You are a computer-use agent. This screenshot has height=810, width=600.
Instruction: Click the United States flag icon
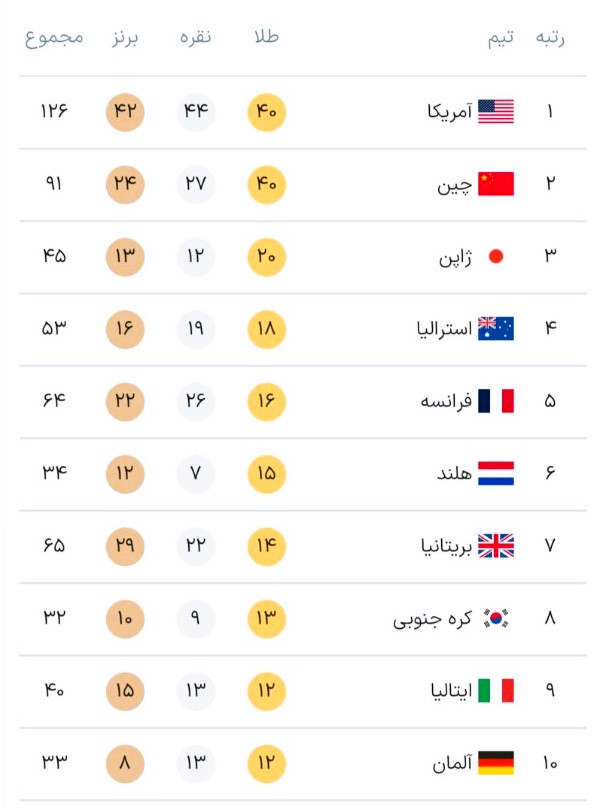click(x=496, y=112)
